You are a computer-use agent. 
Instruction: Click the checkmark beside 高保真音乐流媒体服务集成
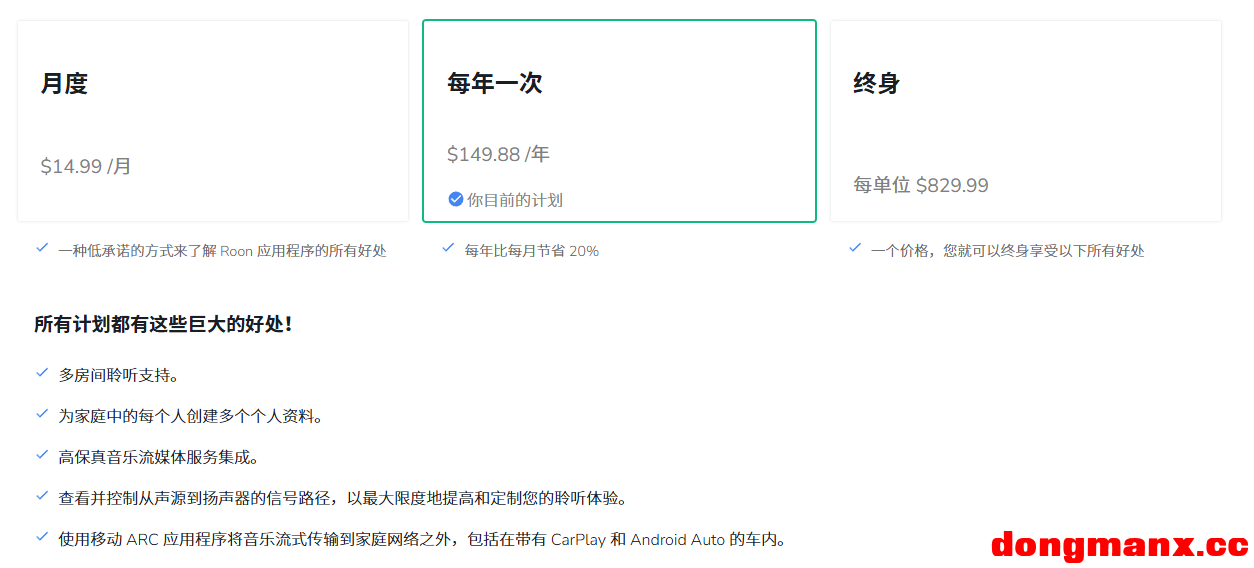coord(42,455)
